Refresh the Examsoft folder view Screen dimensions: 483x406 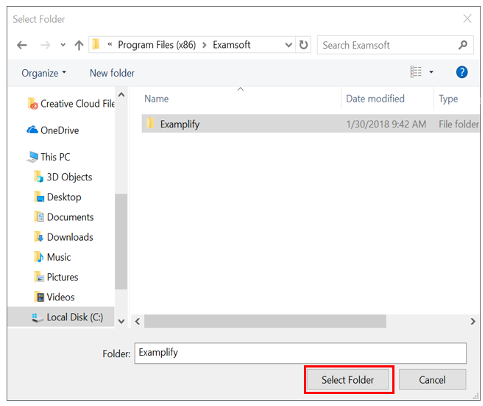pyautogui.click(x=303, y=45)
